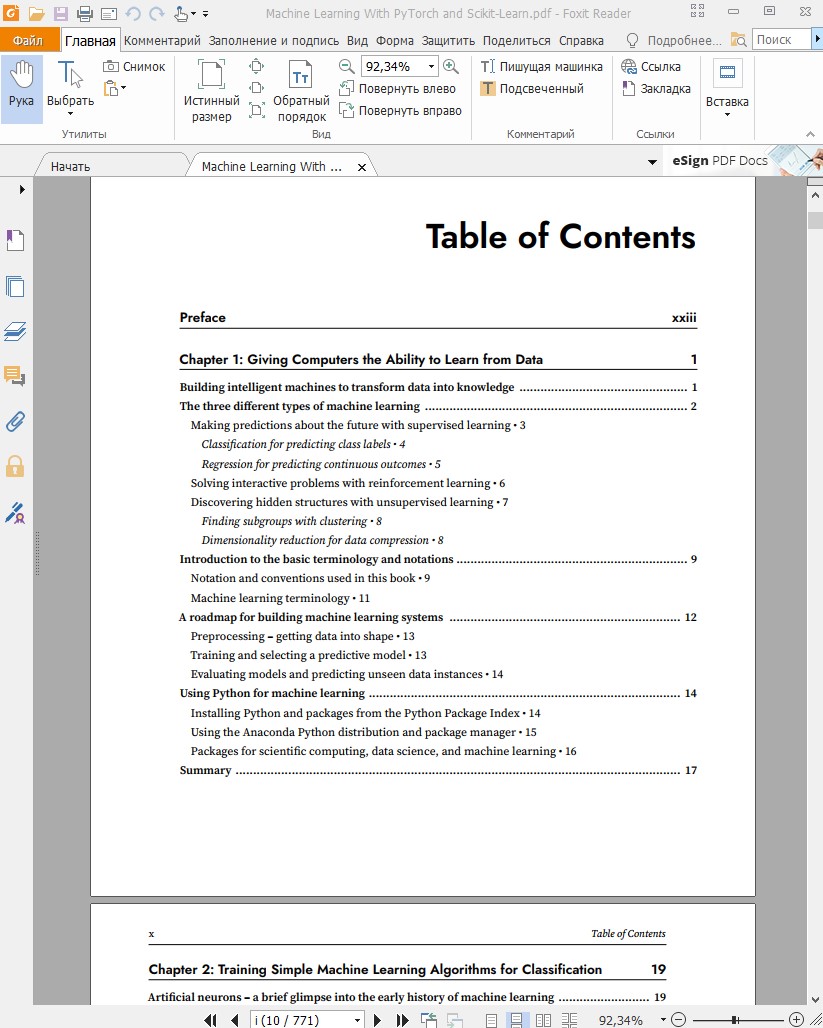
Task: Open the Digital Signatures panel
Action: pyautogui.click(x=15, y=512)
